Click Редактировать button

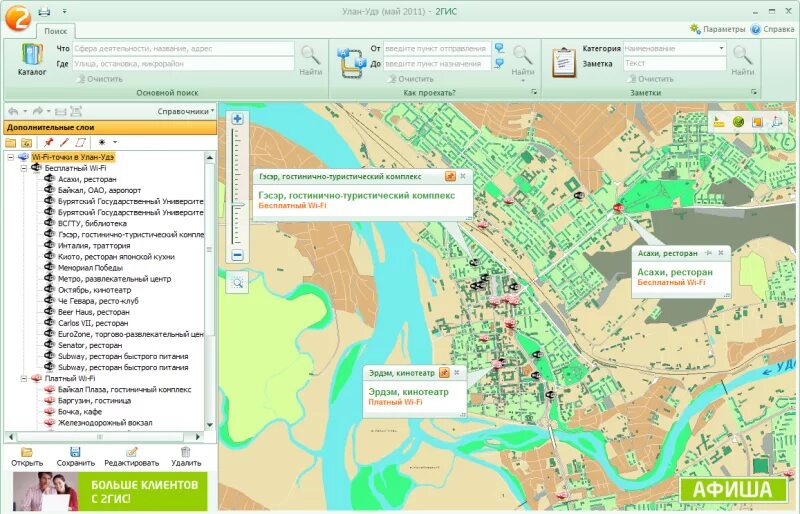(132, 457)
